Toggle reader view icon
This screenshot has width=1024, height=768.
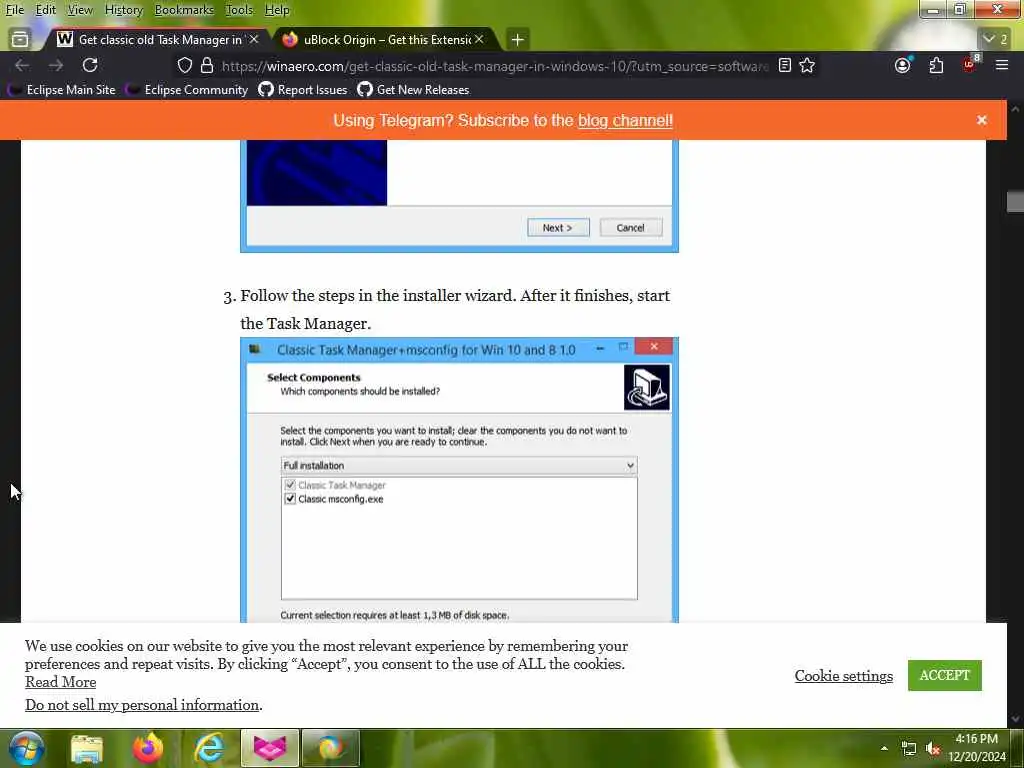point(785,65)
